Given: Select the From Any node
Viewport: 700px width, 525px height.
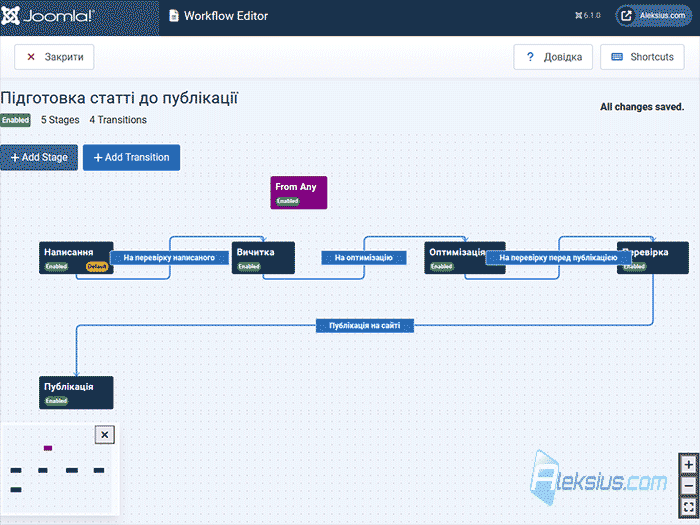Looking at the screenshot, I should pos(299,192).
